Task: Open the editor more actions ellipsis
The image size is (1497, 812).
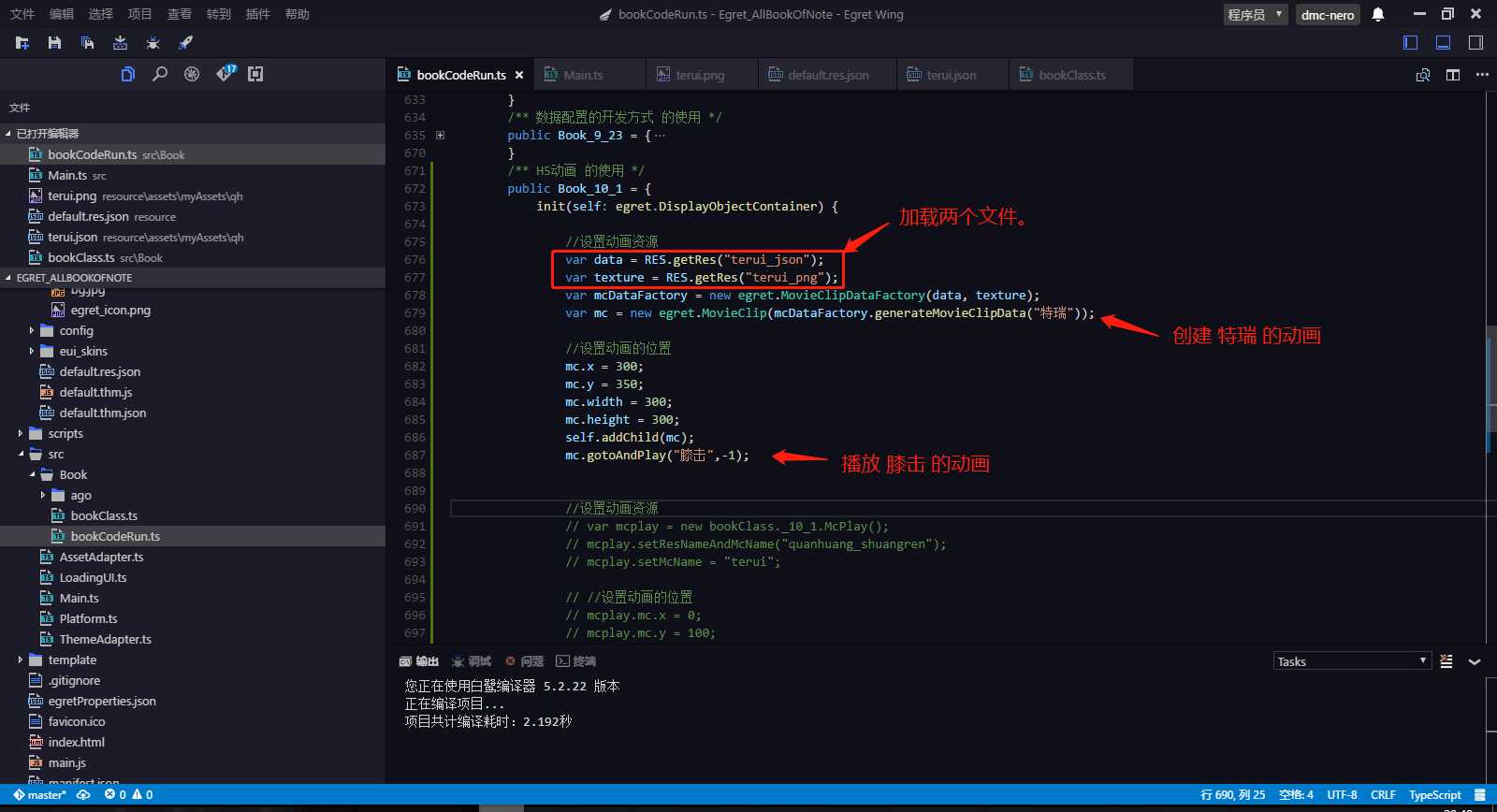Action: coord(1482,75)
